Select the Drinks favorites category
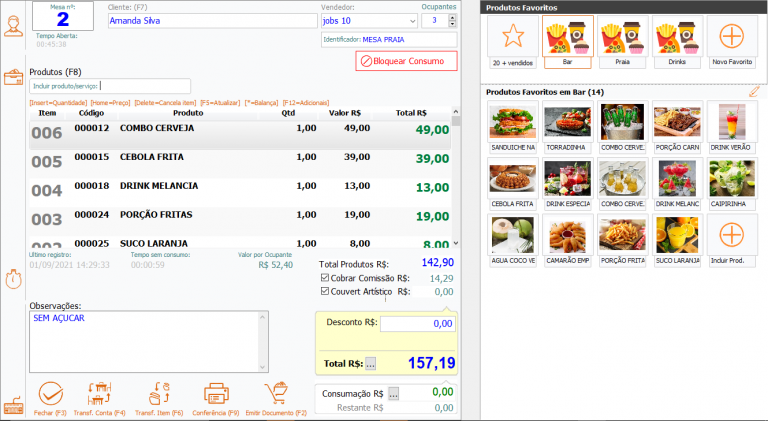Screen dimensions: 768x421 pos(677,38)
